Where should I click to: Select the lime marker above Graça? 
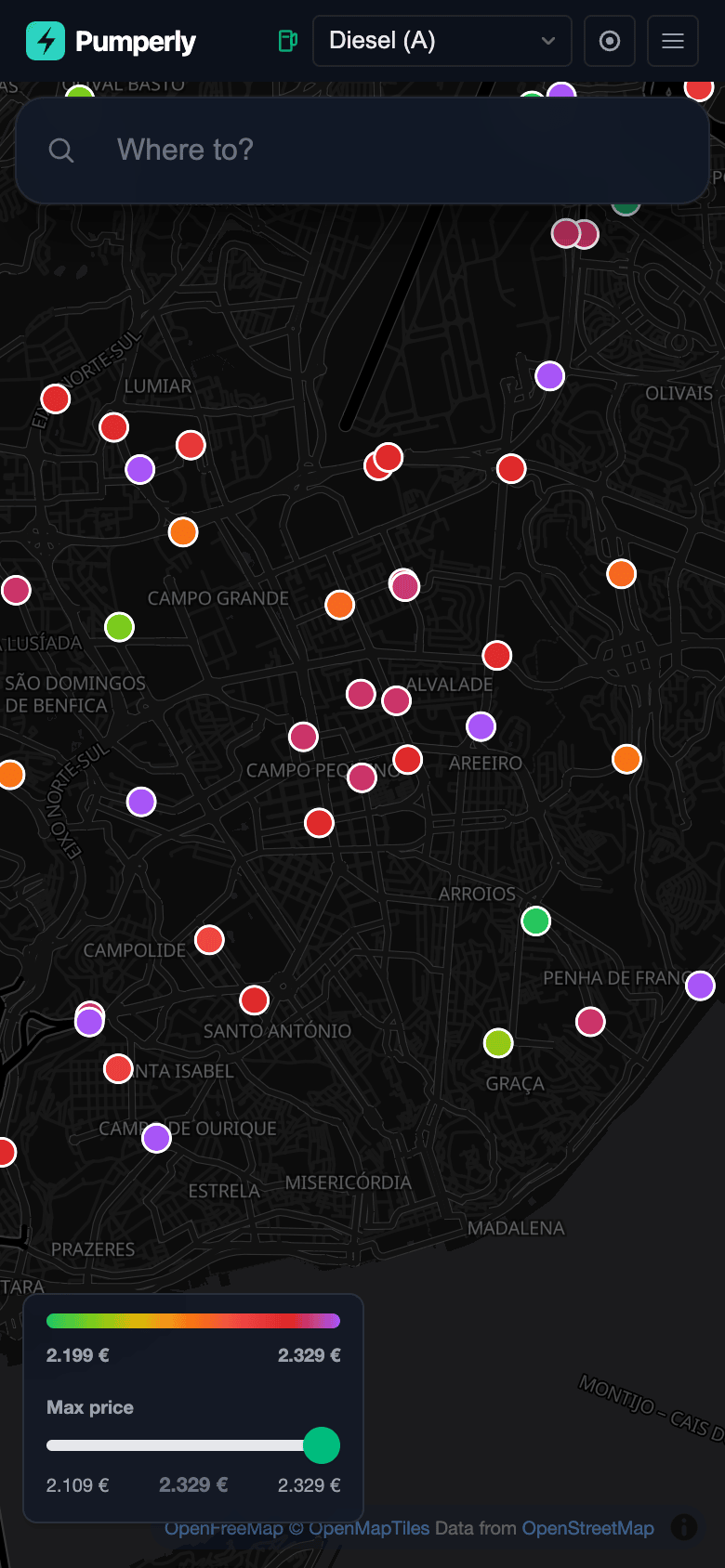click(x=499, y=1043)
